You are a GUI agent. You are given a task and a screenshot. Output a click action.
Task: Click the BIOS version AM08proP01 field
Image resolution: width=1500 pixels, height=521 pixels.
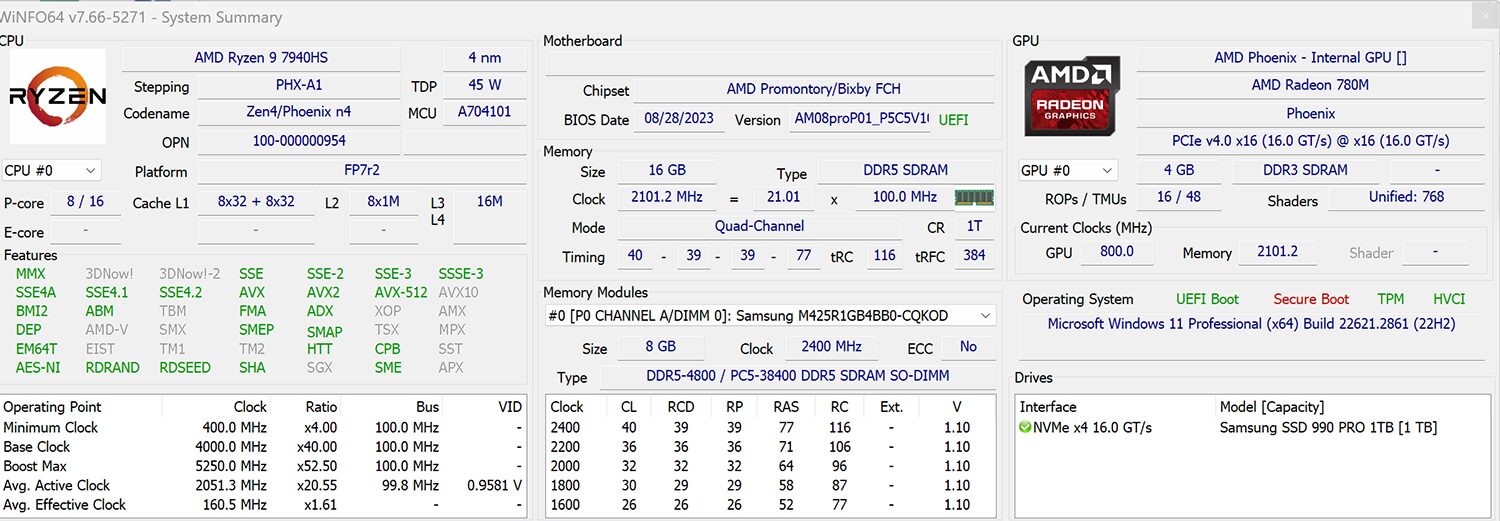(861, 119)
